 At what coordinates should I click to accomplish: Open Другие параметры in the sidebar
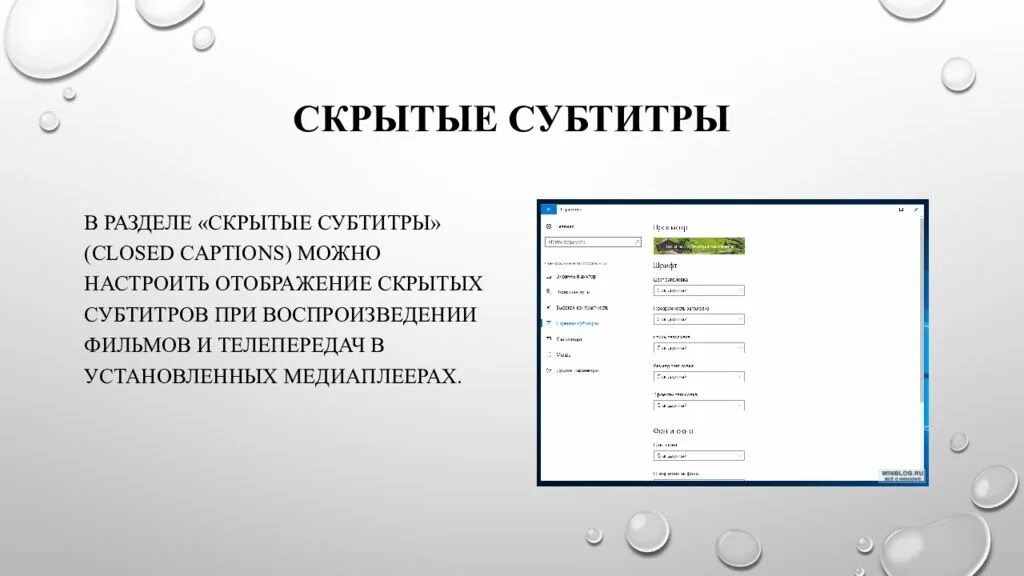coord(573,371)
